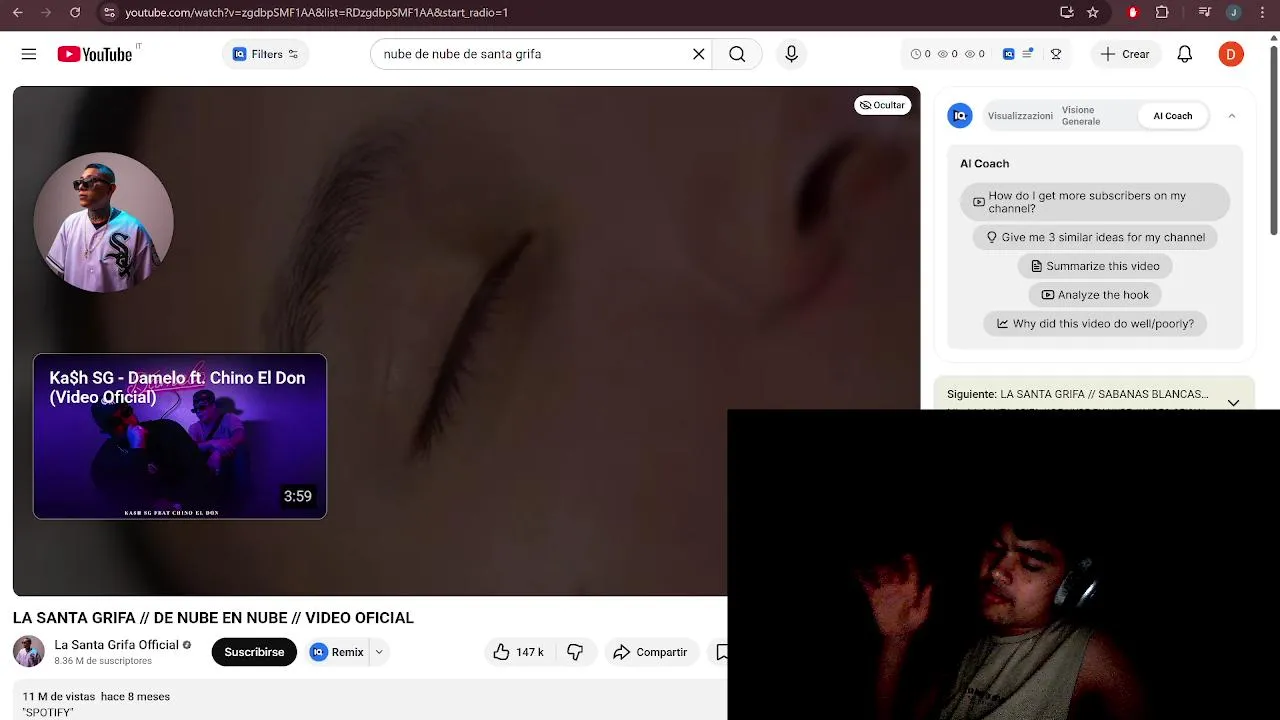The height and width of the screenshot is (720, 1280).
Task: Open site information icon in address bar
Action: pyautogui.click(x=109, y=12)
